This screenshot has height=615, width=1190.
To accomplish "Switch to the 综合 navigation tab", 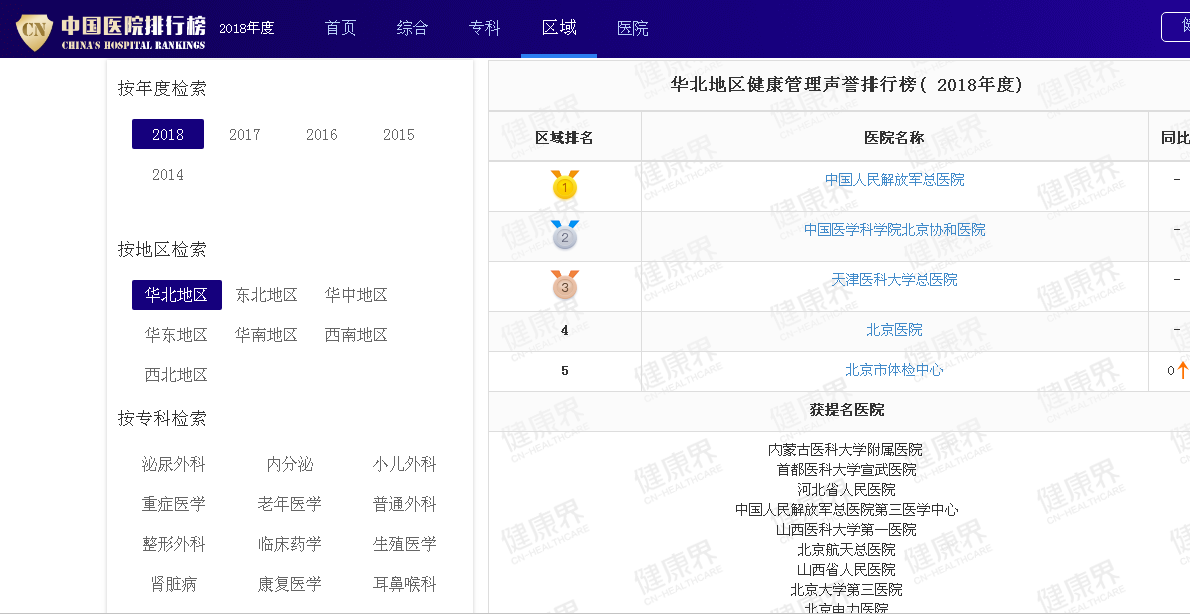I will click(412, 28).
